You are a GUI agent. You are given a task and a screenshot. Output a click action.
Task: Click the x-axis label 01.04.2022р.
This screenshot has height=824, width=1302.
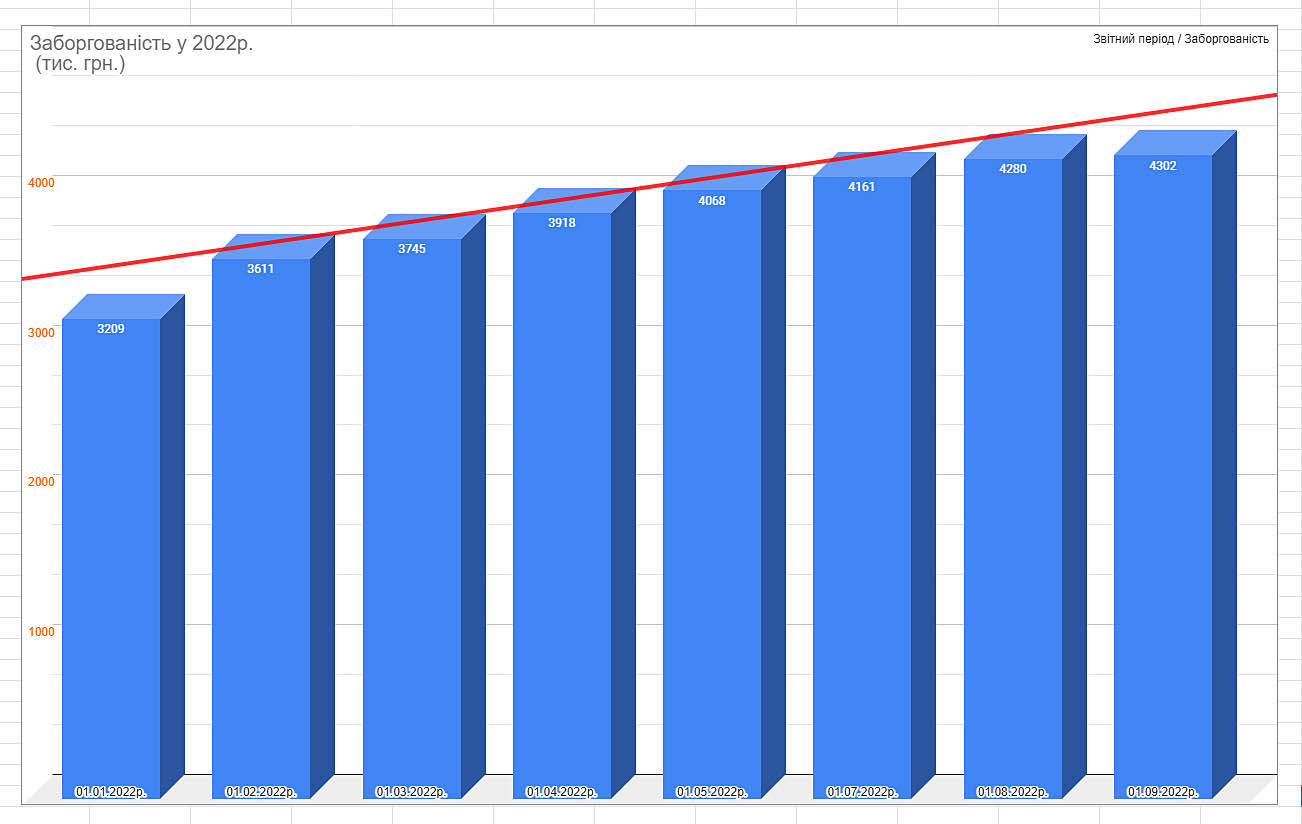tap(562, 791)
